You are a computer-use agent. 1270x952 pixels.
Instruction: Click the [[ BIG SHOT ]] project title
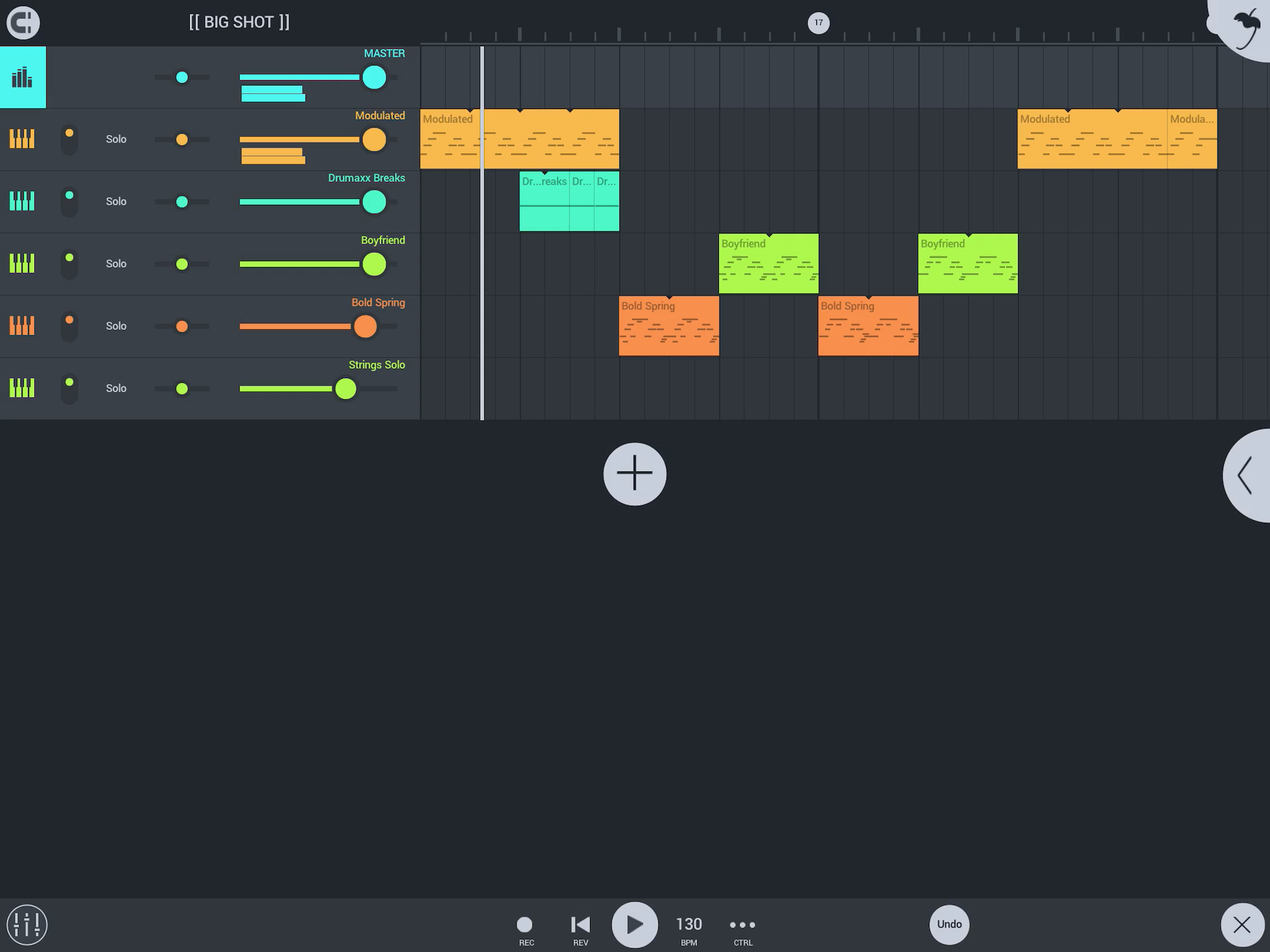[239, 22]
